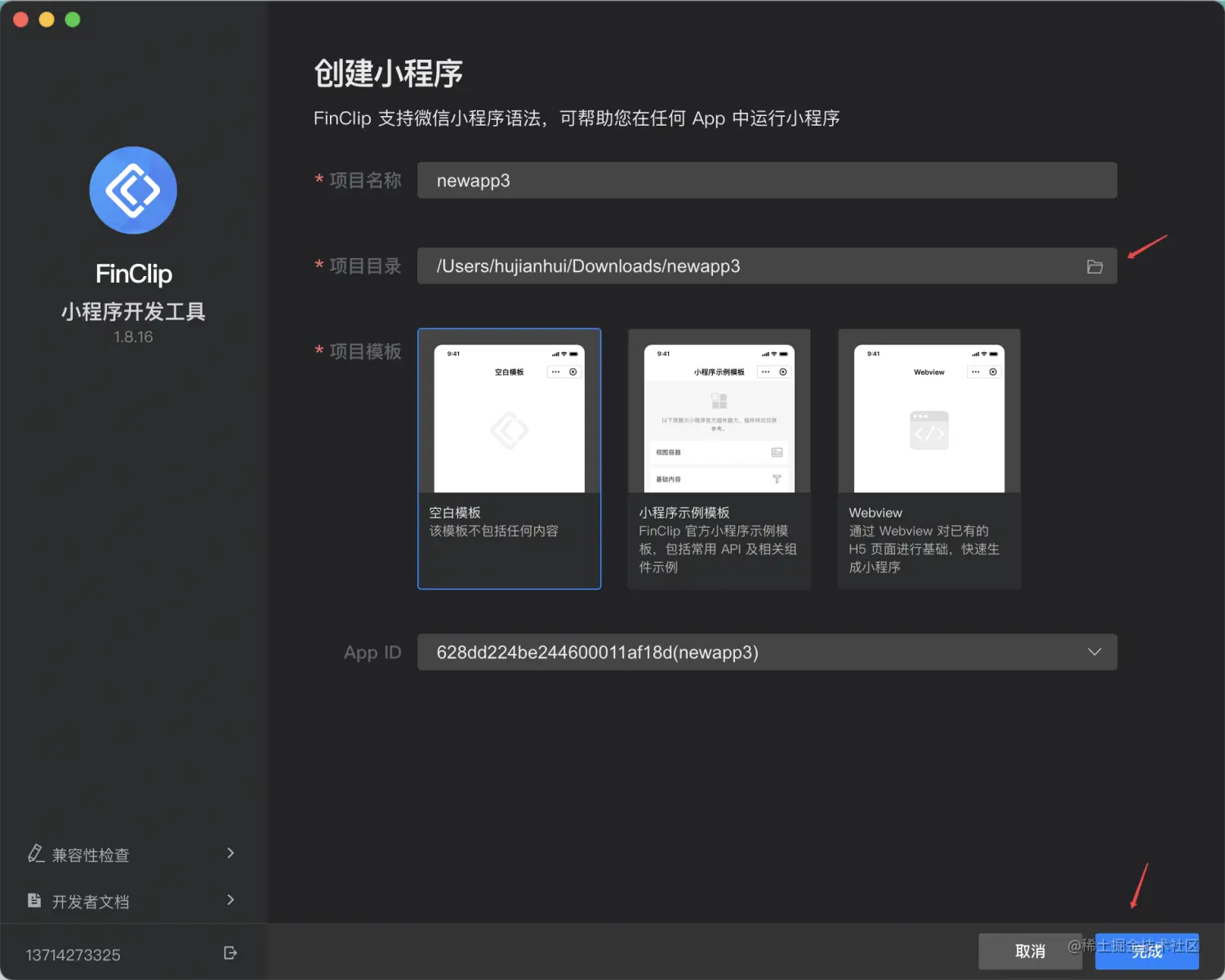Open 兼容性检查 sidebar item
The height and width of the screenshot is (980, 1225).
click(x=133, y=854)
